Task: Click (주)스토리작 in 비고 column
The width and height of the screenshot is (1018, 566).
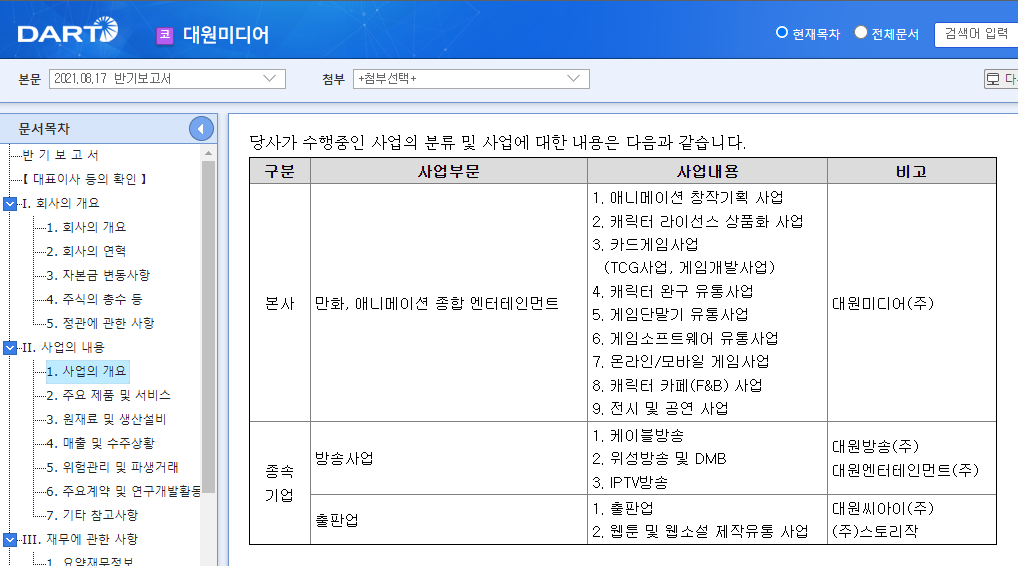Action: tap(875, 532)
